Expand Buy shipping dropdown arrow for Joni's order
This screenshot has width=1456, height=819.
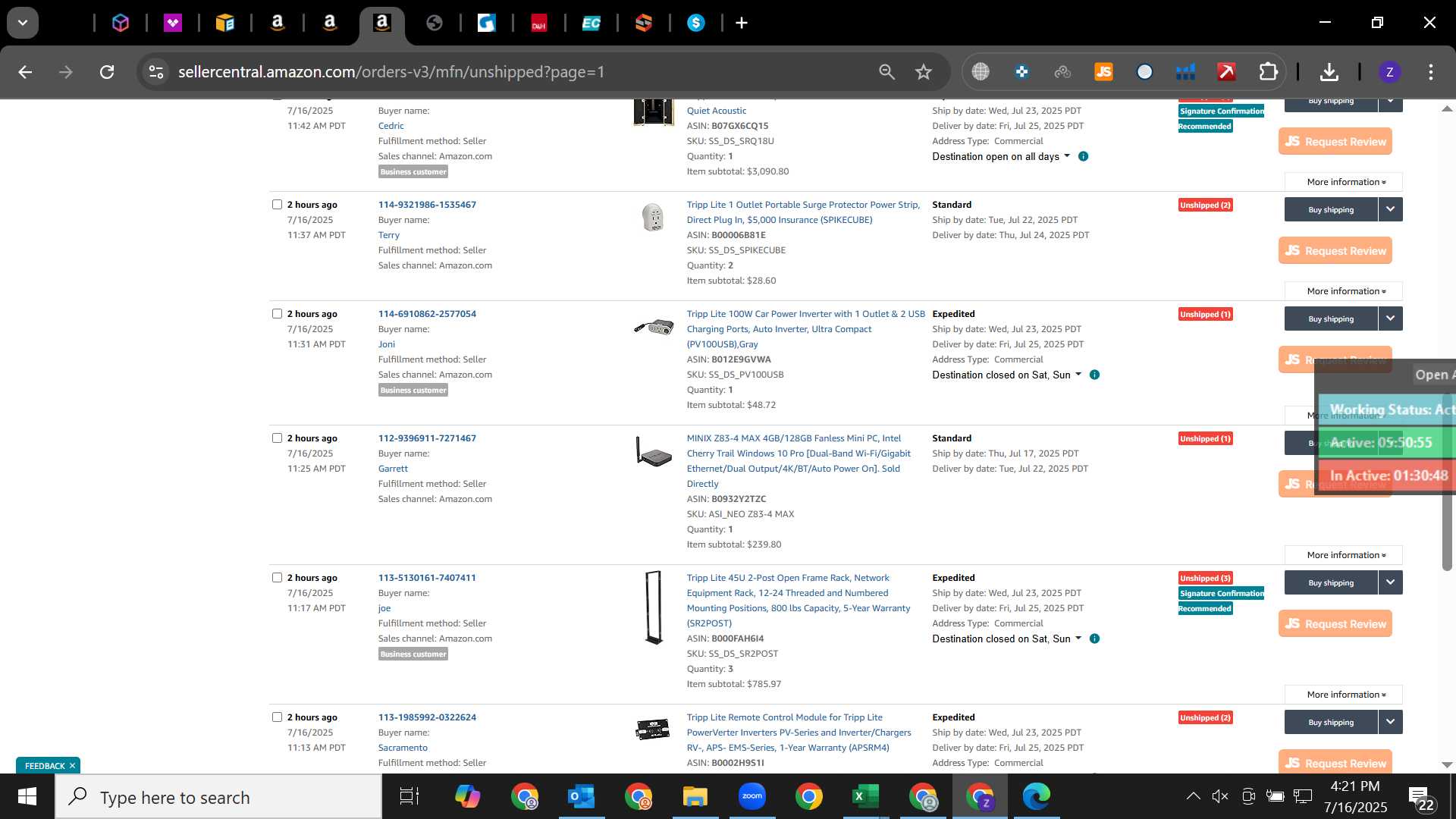click(x=1391, y=318)
